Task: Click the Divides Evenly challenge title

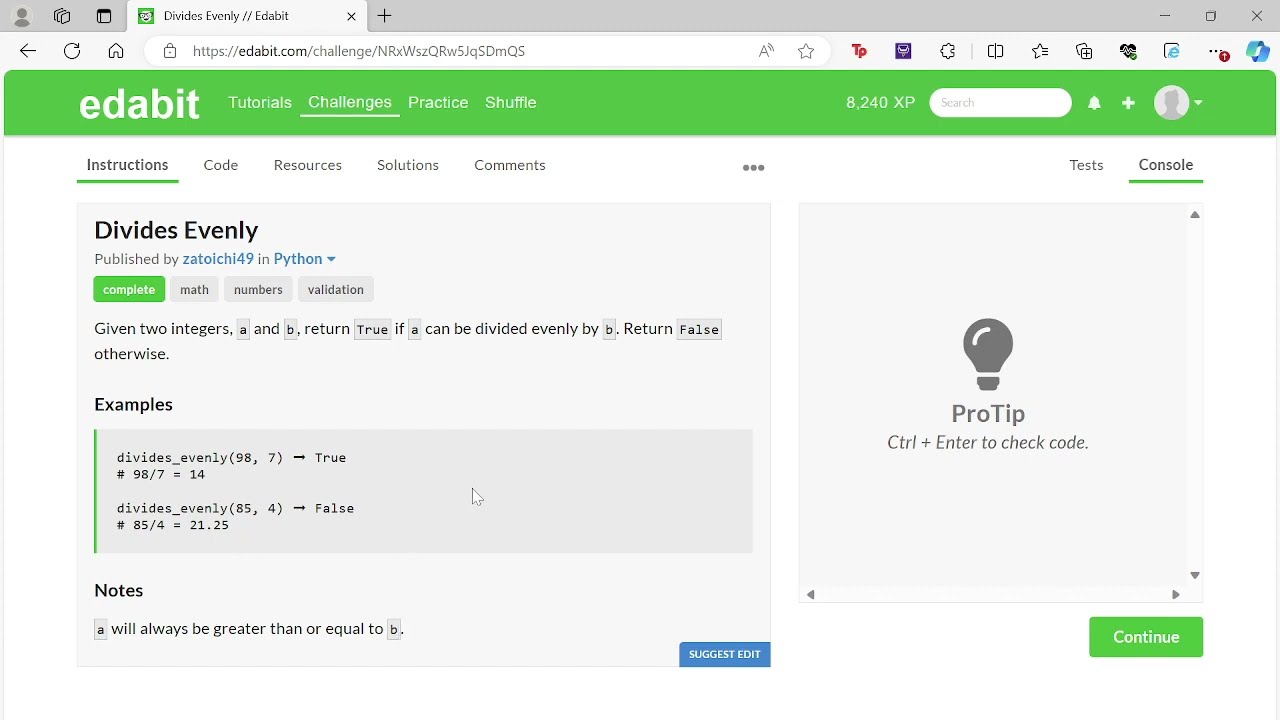Action: [x=176, y=230]
